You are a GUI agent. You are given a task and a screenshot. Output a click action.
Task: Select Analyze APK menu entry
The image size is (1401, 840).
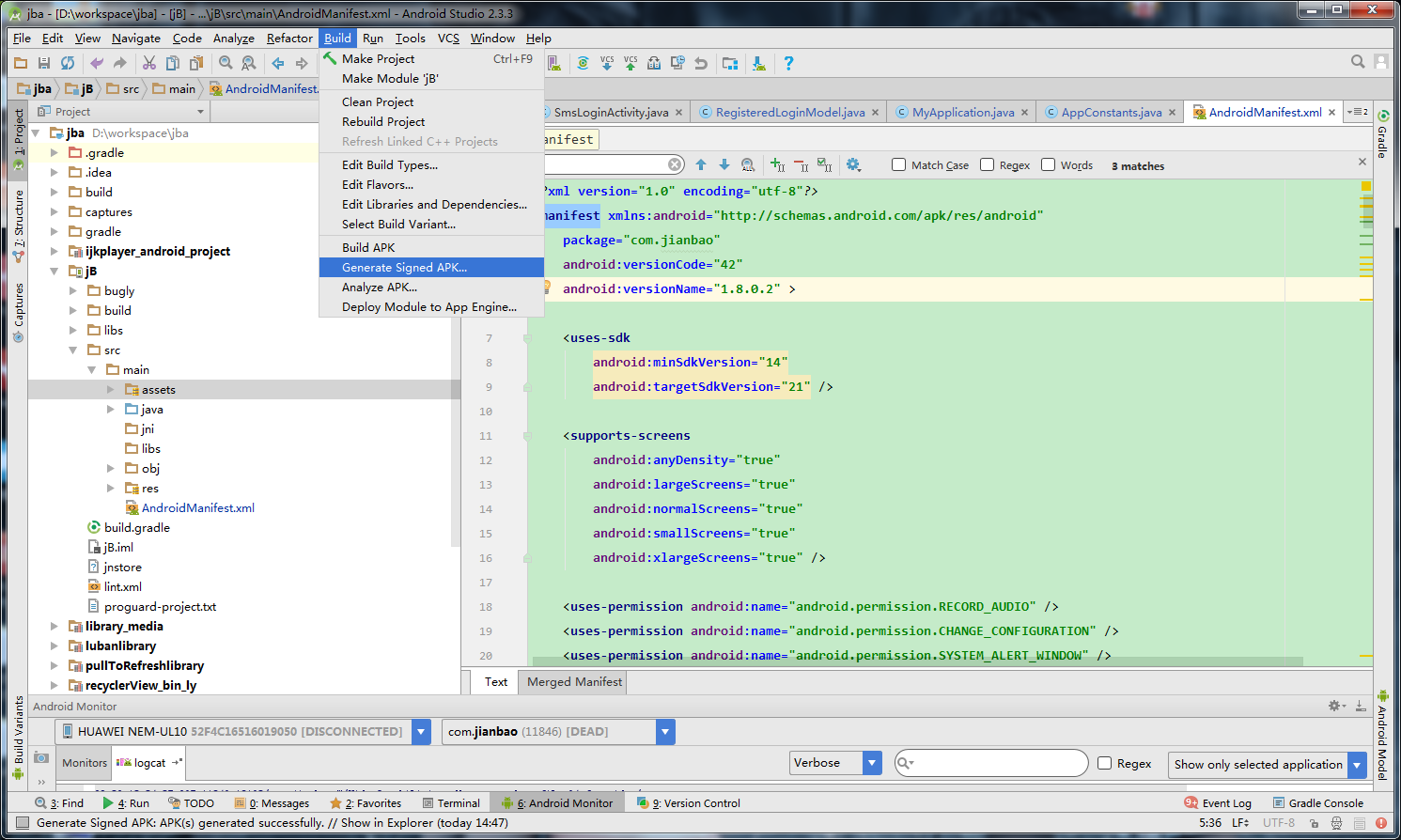point(431,287)
